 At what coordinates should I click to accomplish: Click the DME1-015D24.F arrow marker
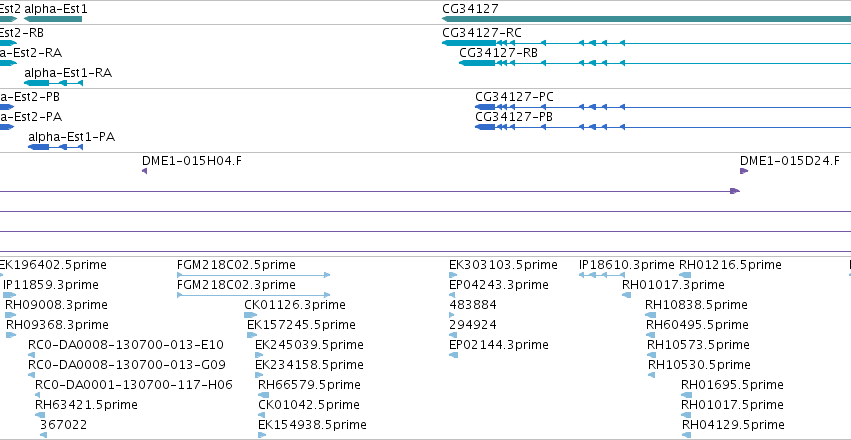point(744,171)
